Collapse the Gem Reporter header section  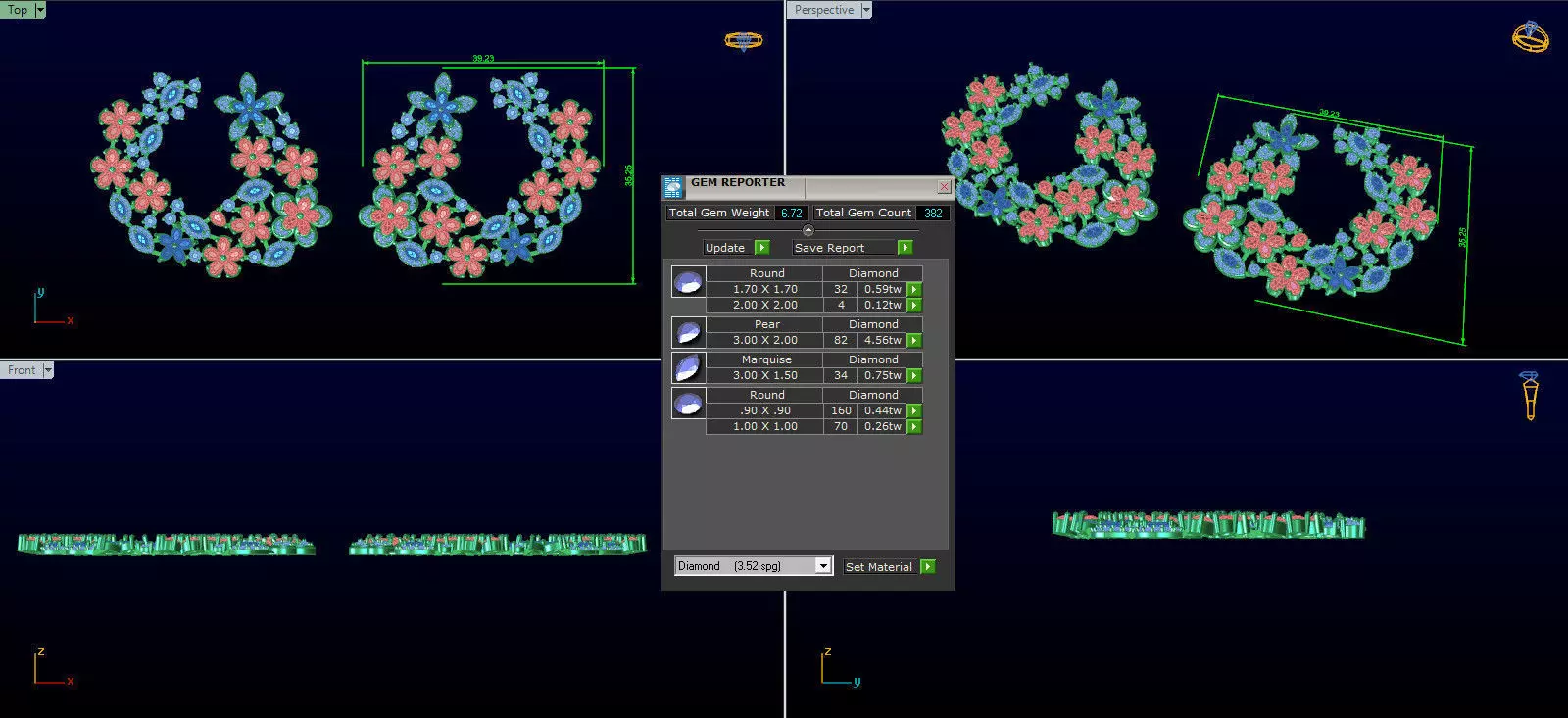pos(808,231)
